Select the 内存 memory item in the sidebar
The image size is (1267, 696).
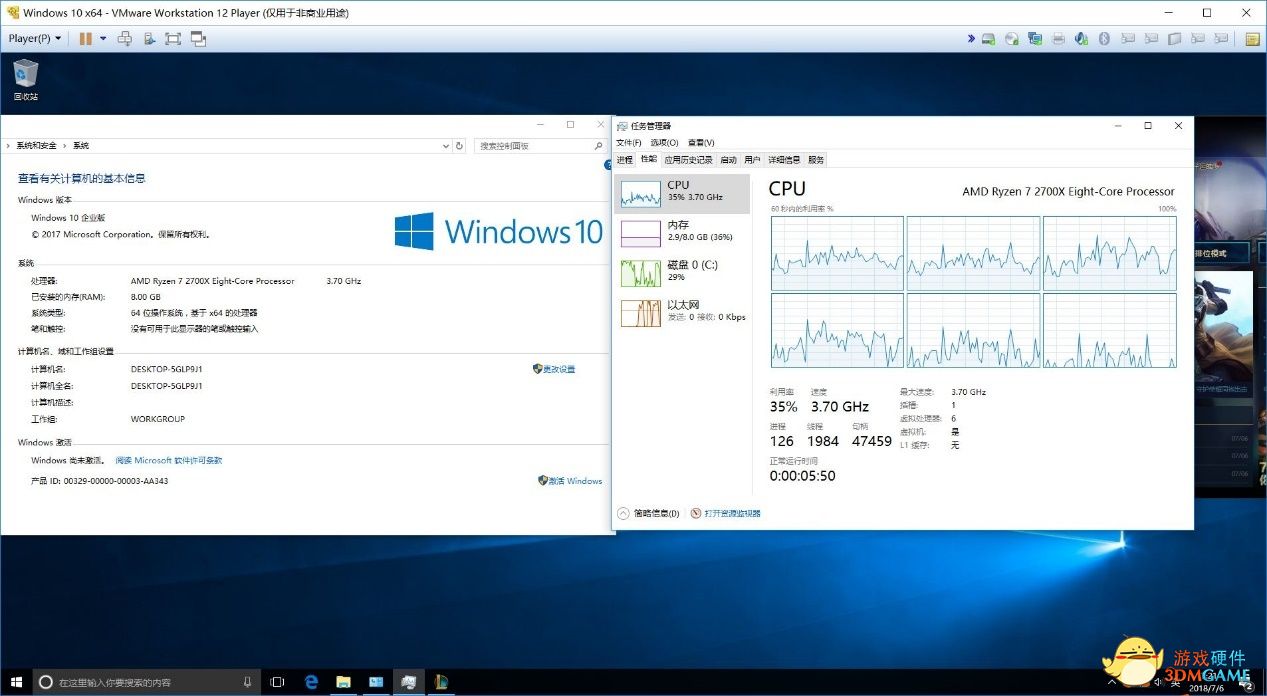coord(682,232)
